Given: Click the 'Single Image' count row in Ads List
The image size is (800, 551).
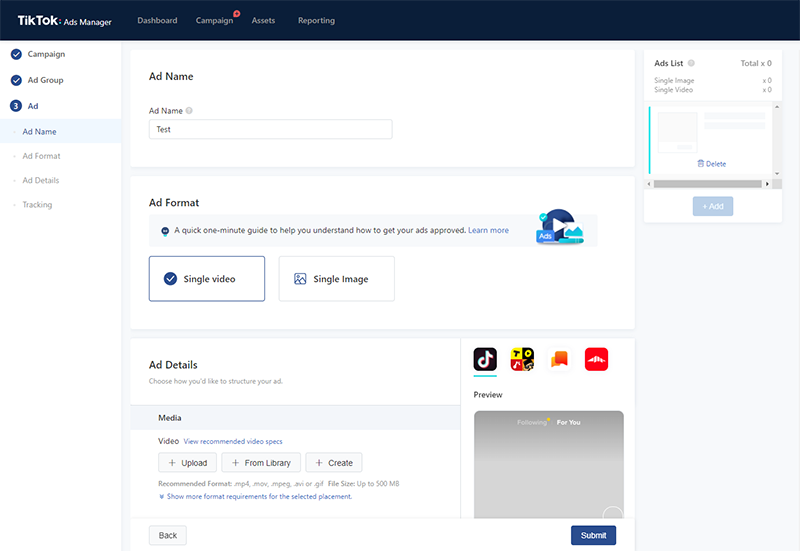Looking at the screenshot, I should 713,81.
